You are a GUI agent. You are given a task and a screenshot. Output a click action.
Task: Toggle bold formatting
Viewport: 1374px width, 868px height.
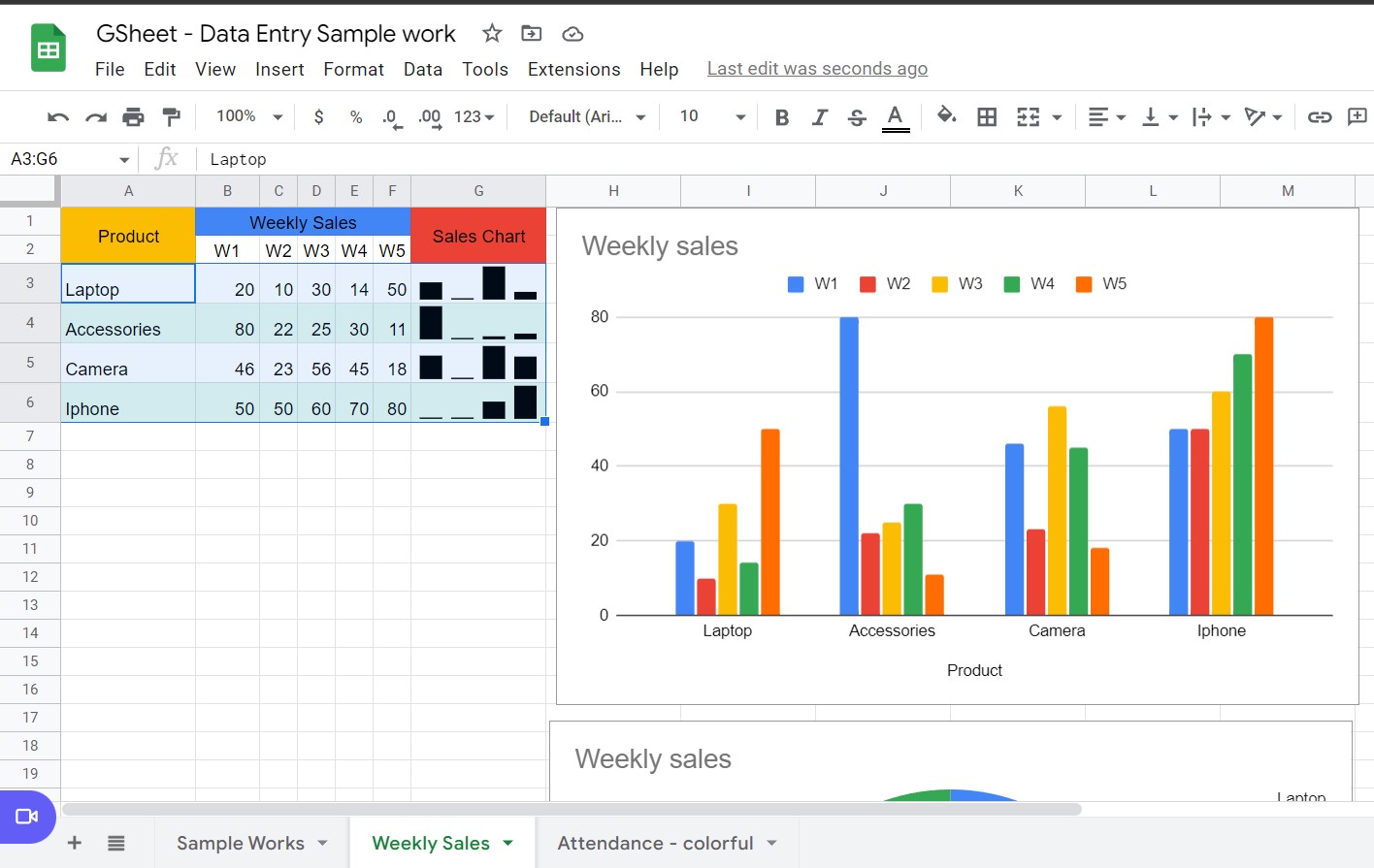point(782,117)
